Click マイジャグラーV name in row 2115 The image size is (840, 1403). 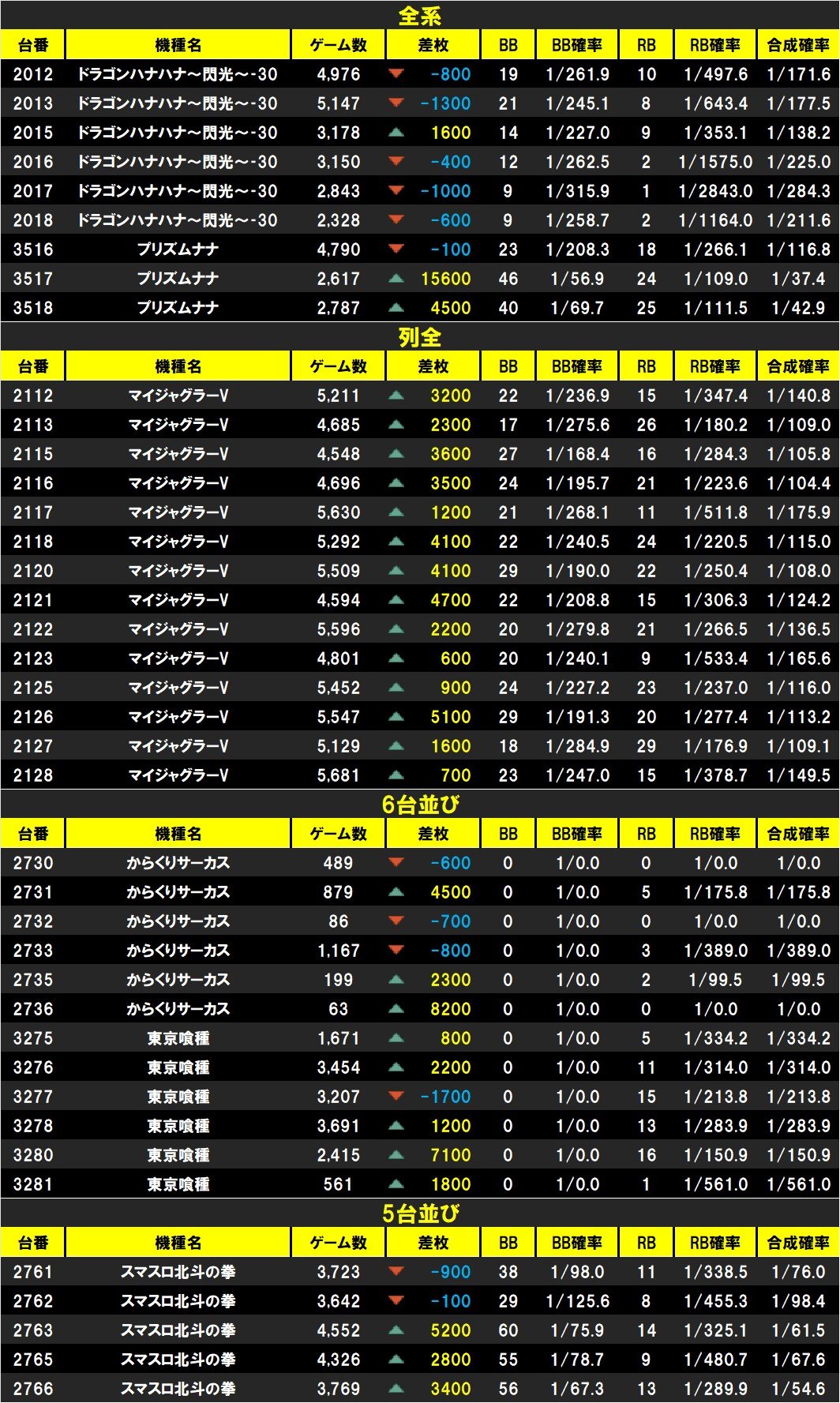click(x=178, y=454)
